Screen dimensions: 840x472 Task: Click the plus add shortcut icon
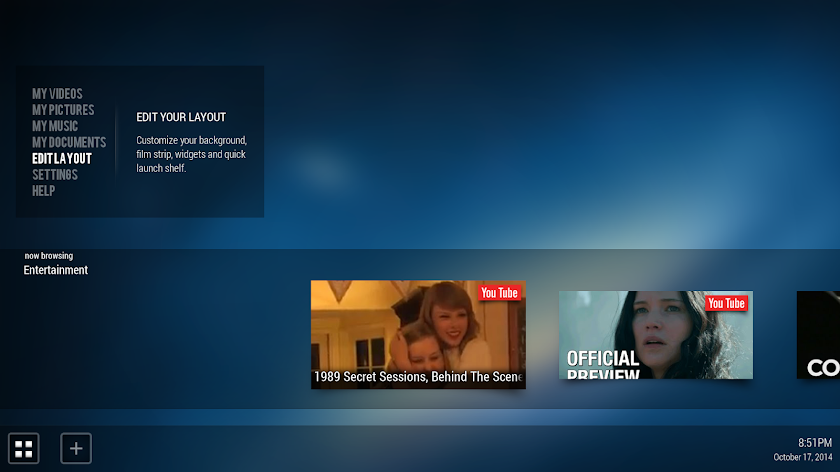coord(76,448)
